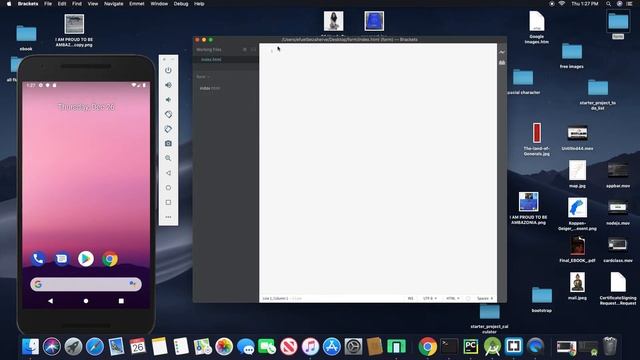Open the File menu

48,4
